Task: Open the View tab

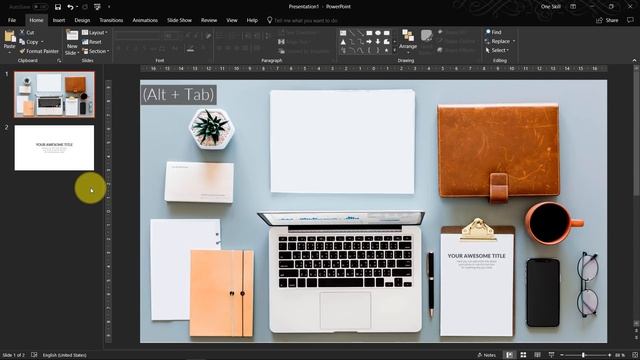Action: point(232,20)
